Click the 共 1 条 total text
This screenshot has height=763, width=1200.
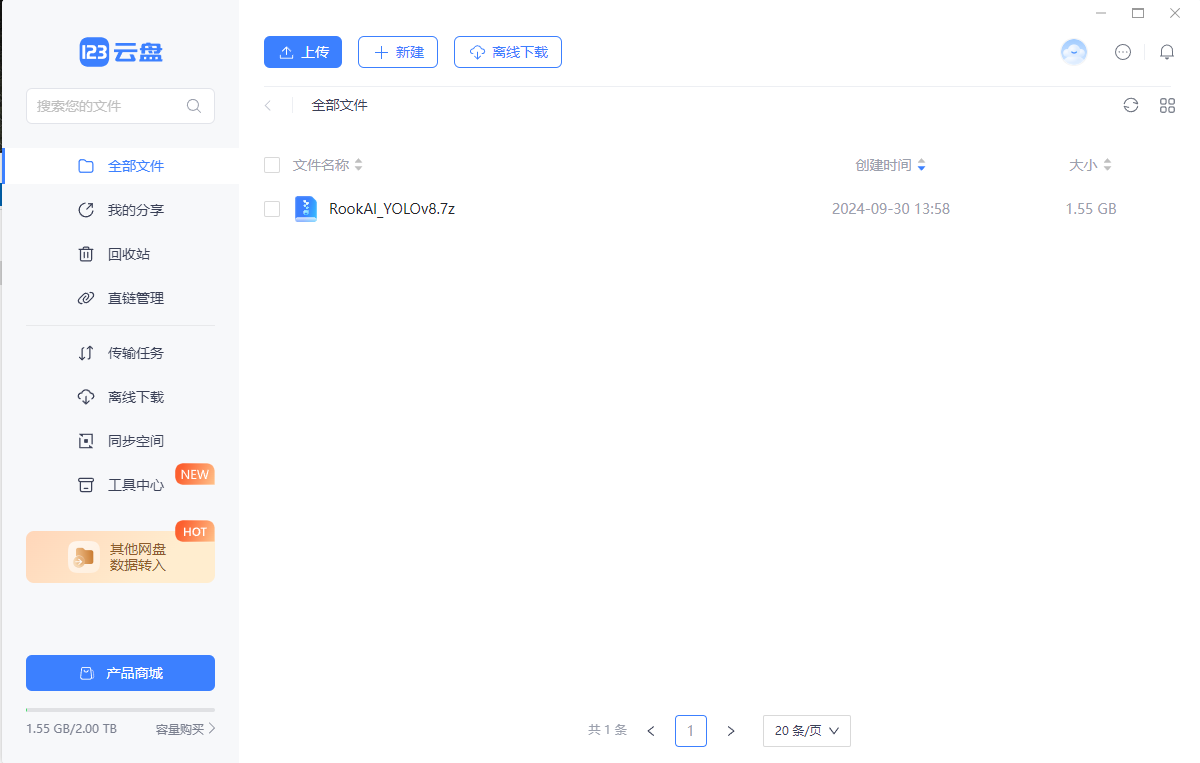click(608, 730)
